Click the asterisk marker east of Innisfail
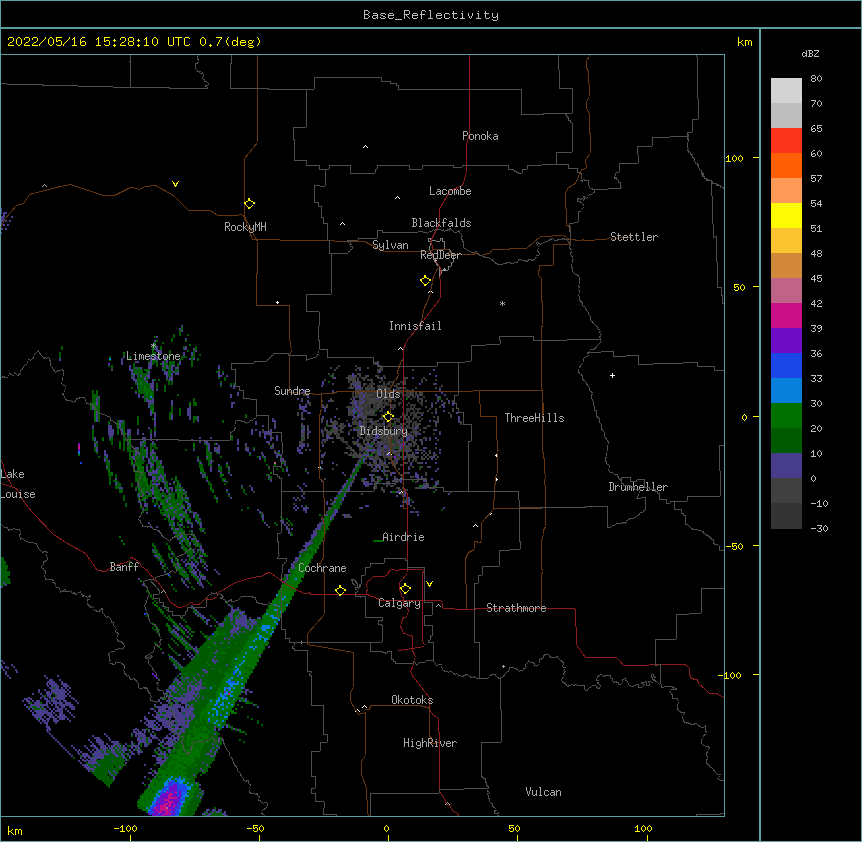862x842 pixels. pyautogui.click(x=502, y=303)
